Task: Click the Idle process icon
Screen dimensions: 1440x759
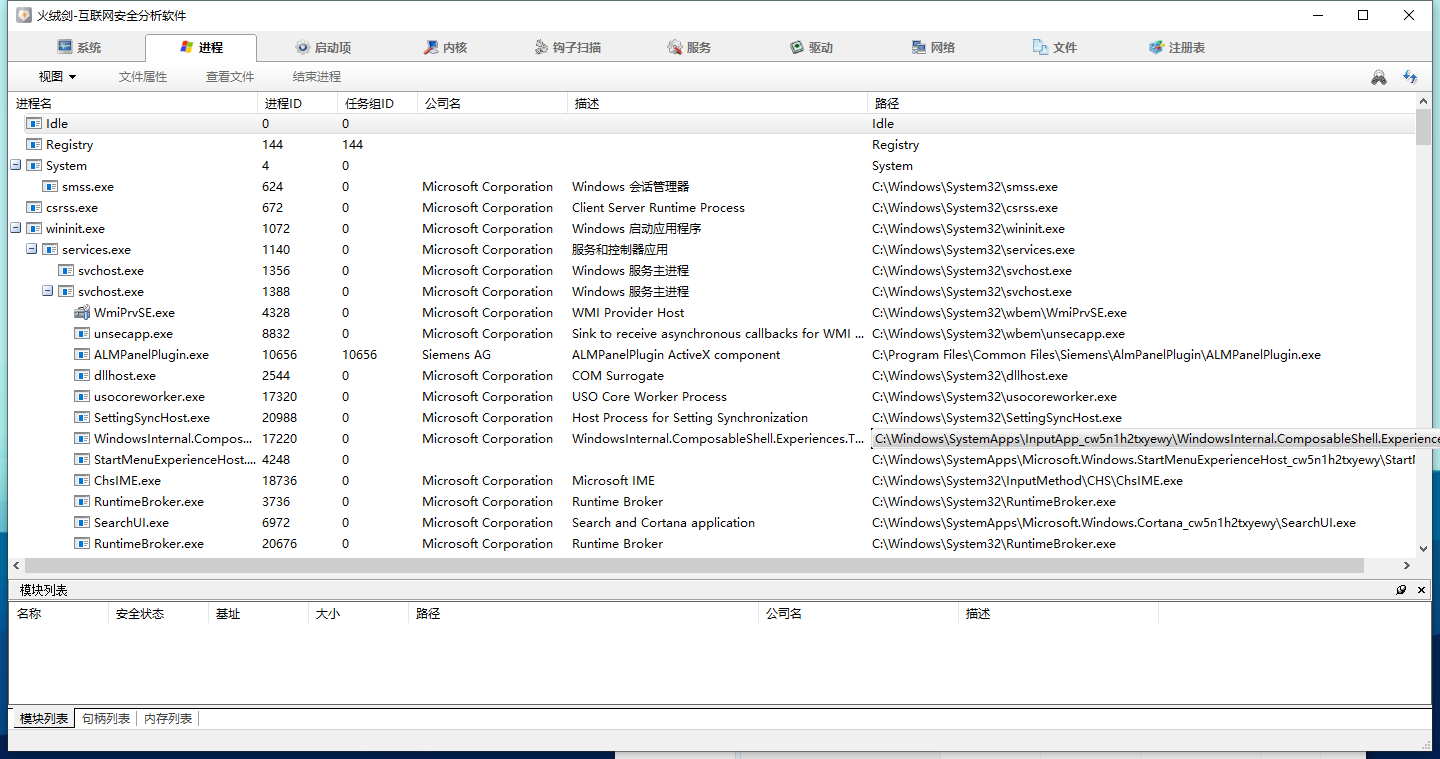Action: point(34,124)
